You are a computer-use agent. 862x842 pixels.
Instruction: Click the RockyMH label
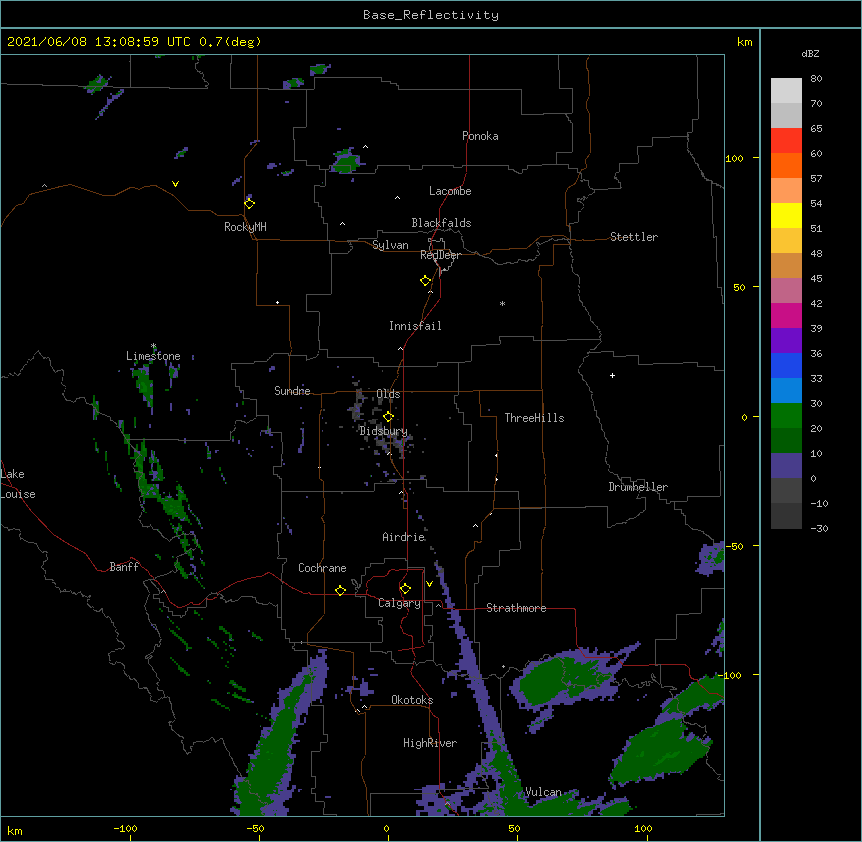coord(245,227)
